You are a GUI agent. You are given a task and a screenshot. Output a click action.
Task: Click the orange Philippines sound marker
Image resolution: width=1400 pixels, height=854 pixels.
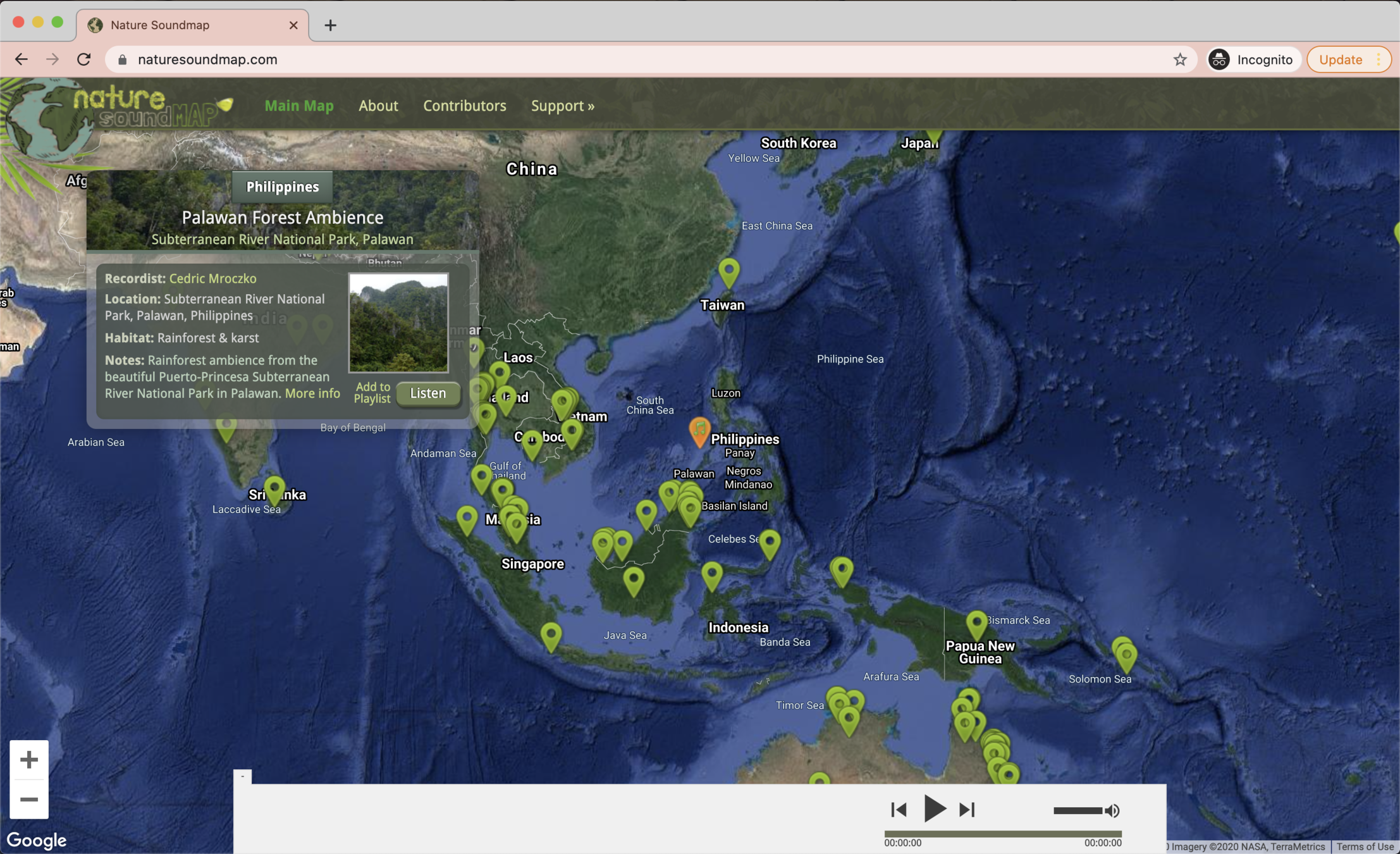(x=699, y=431)
